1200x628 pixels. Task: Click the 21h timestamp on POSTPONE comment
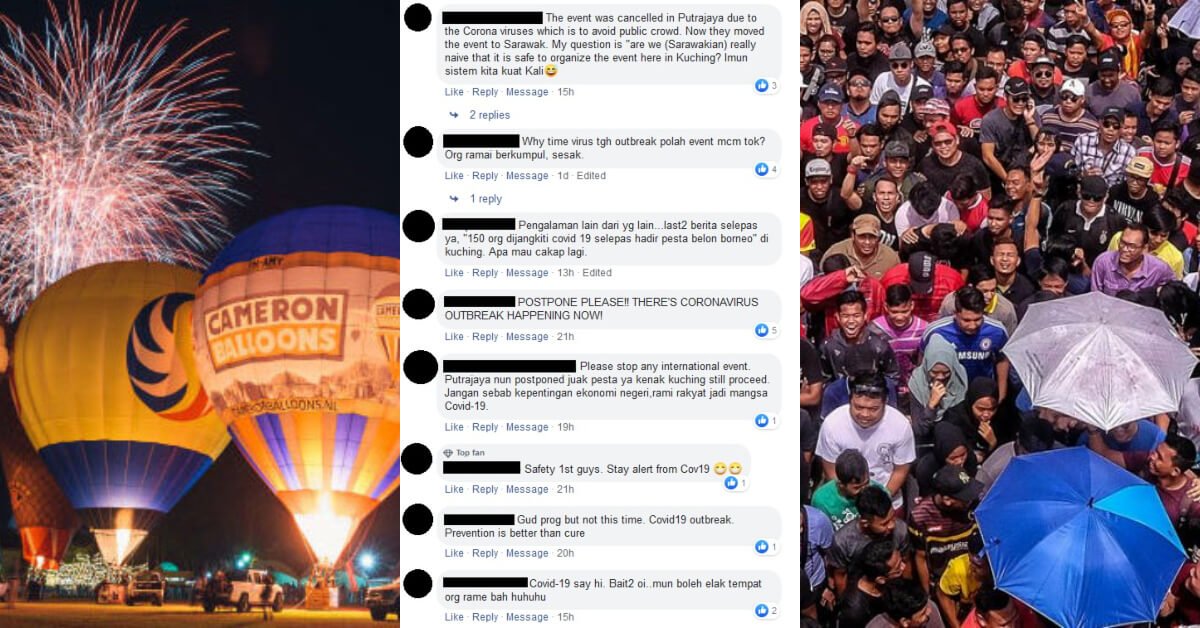565,337
